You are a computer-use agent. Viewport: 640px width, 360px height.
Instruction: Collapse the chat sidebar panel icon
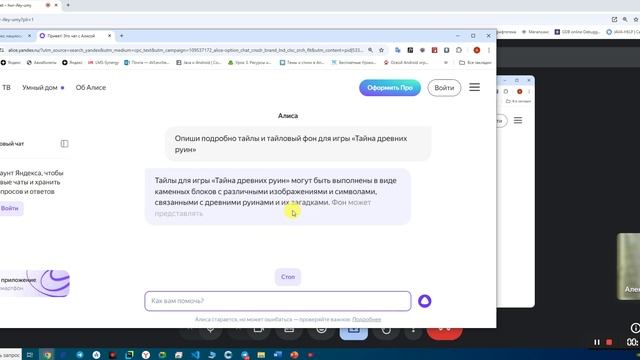(64, 144)
